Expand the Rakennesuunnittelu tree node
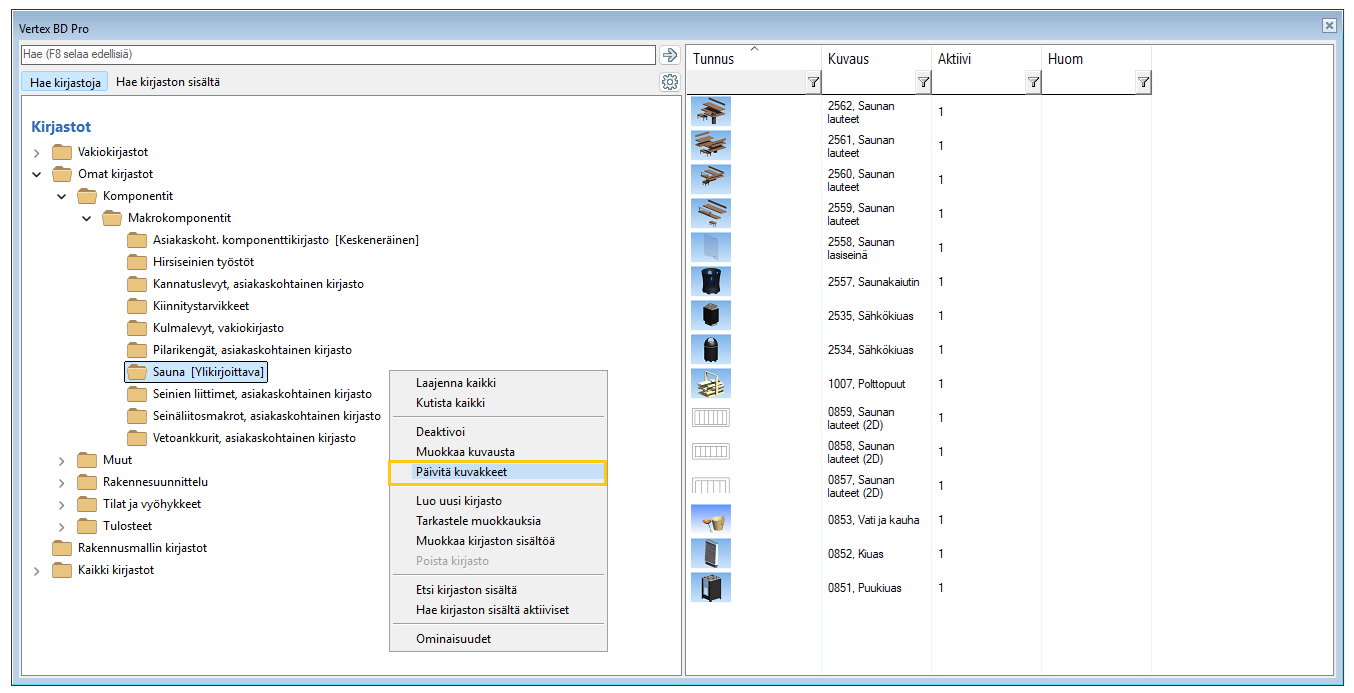Image resolution: width=1354 pixels, height=693 pixels. click(x=62, y=483)
